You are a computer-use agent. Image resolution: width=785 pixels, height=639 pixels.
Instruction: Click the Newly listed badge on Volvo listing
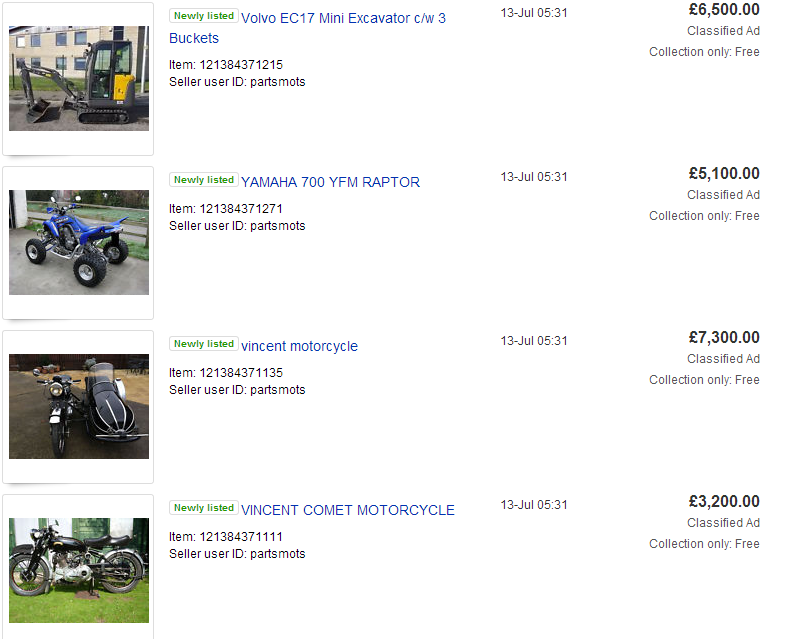[204, 16]
